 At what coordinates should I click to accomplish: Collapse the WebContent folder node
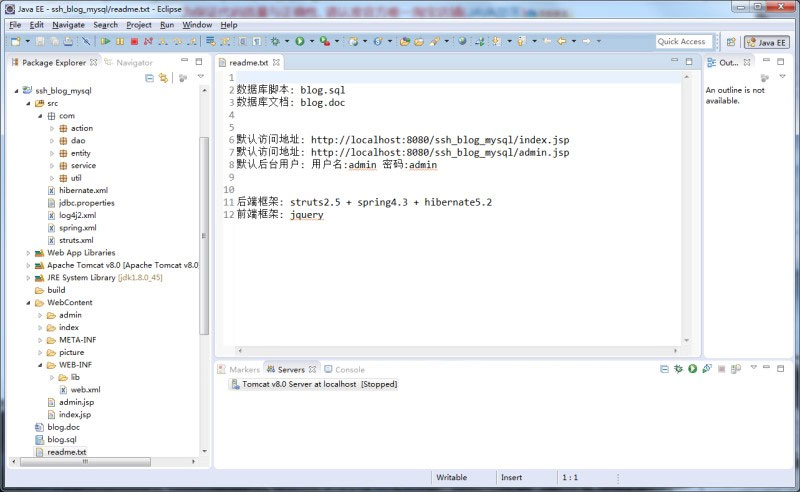pyautogui.click(x=28, y=303)
